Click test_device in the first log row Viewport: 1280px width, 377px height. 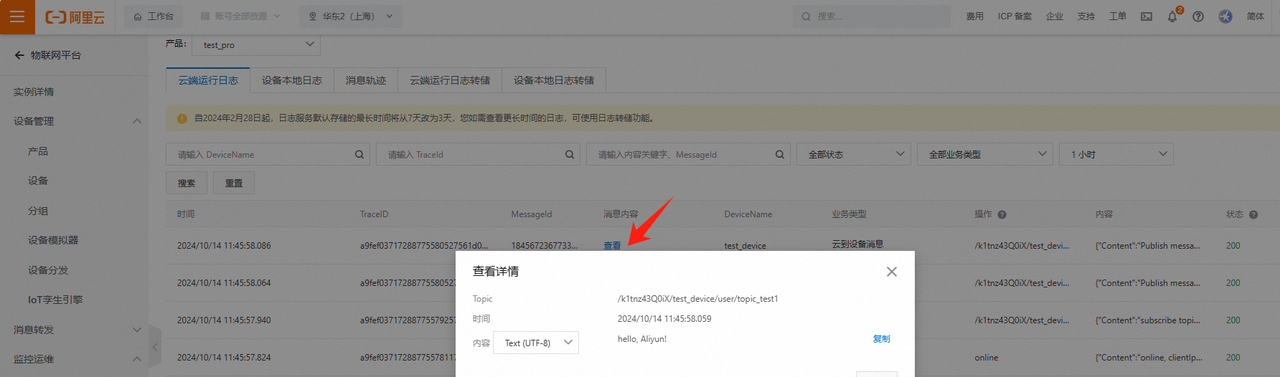click(745, 245)
